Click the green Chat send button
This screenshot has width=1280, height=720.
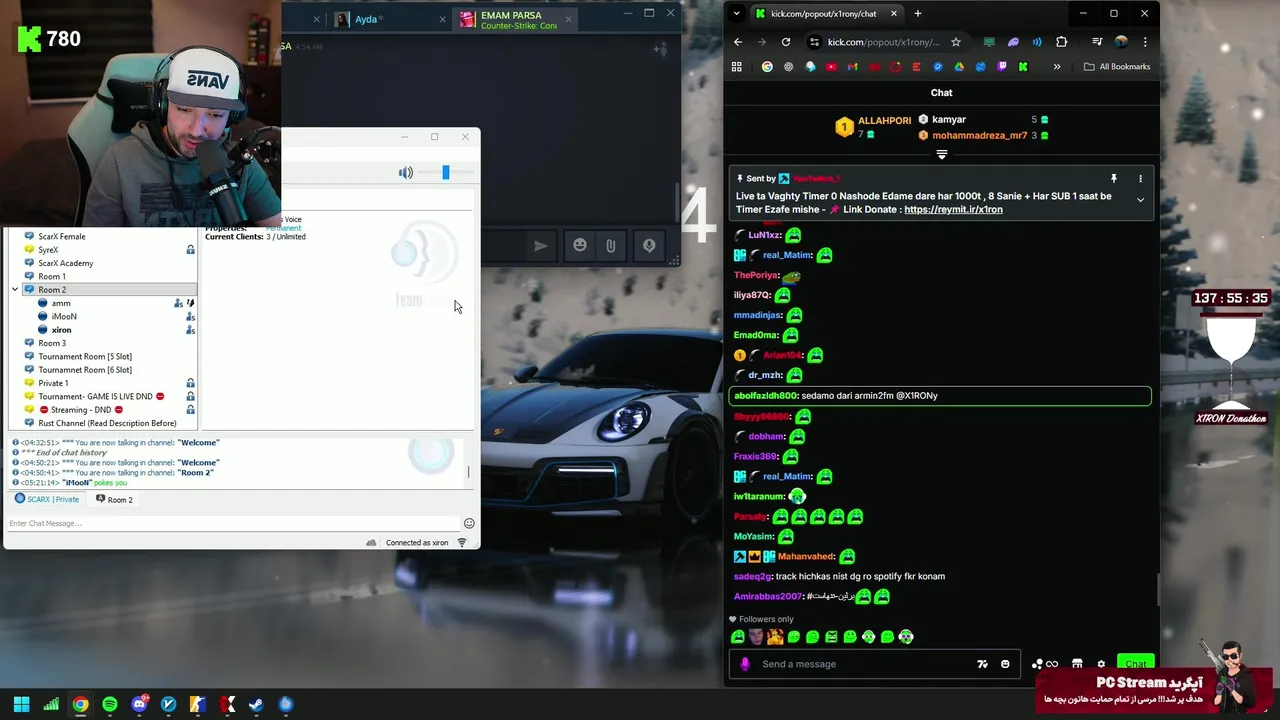(x=1136, y=663)
